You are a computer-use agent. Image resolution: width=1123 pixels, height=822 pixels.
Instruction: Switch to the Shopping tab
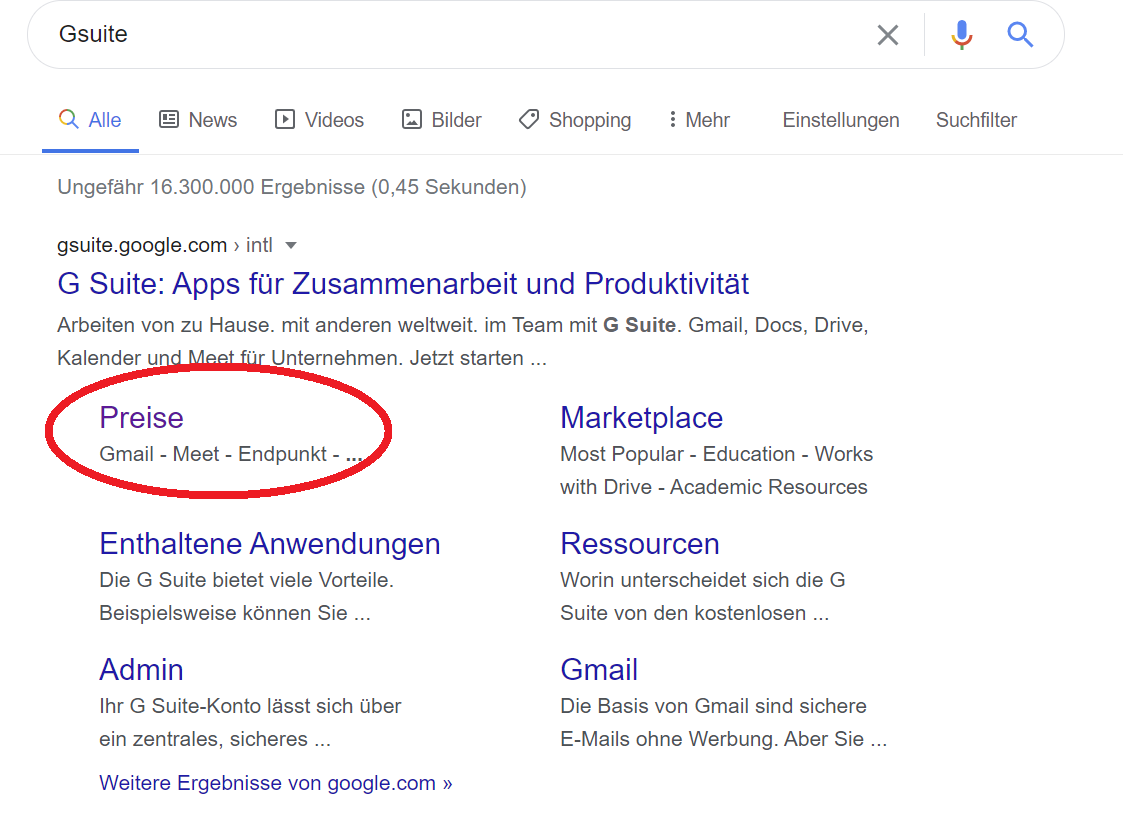[575, 120]
